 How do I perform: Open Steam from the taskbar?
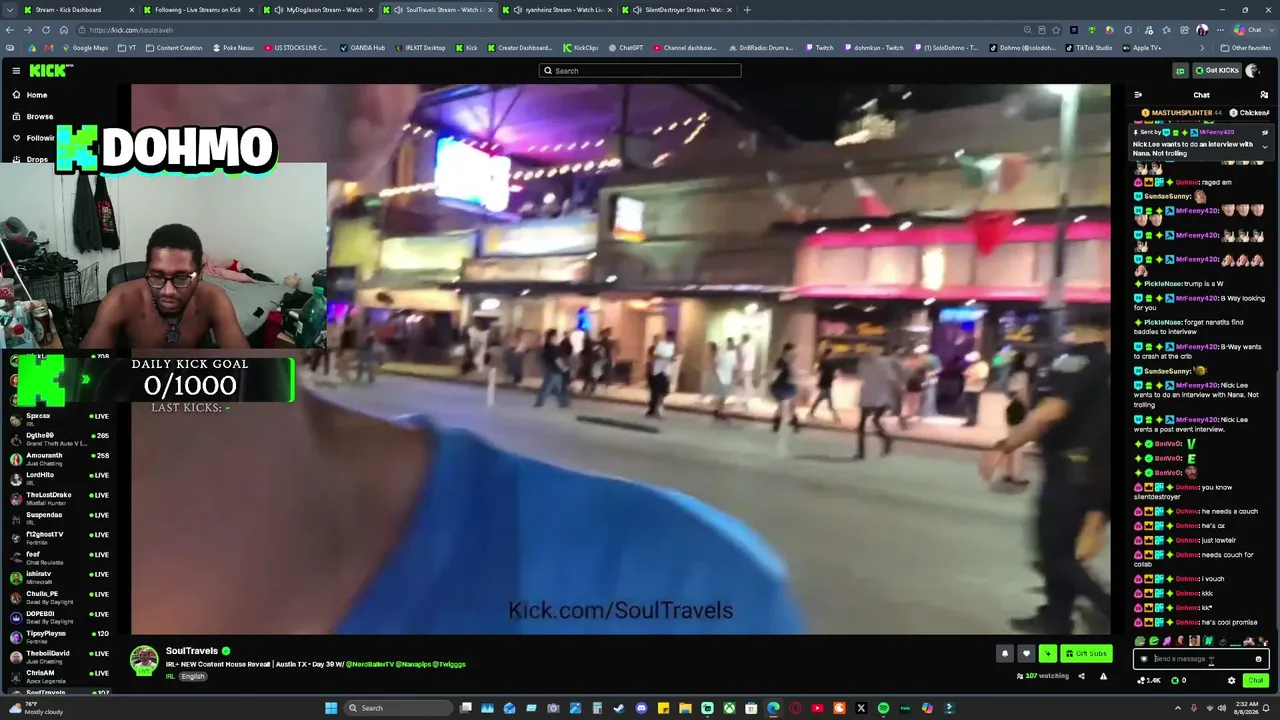[619, 708]
